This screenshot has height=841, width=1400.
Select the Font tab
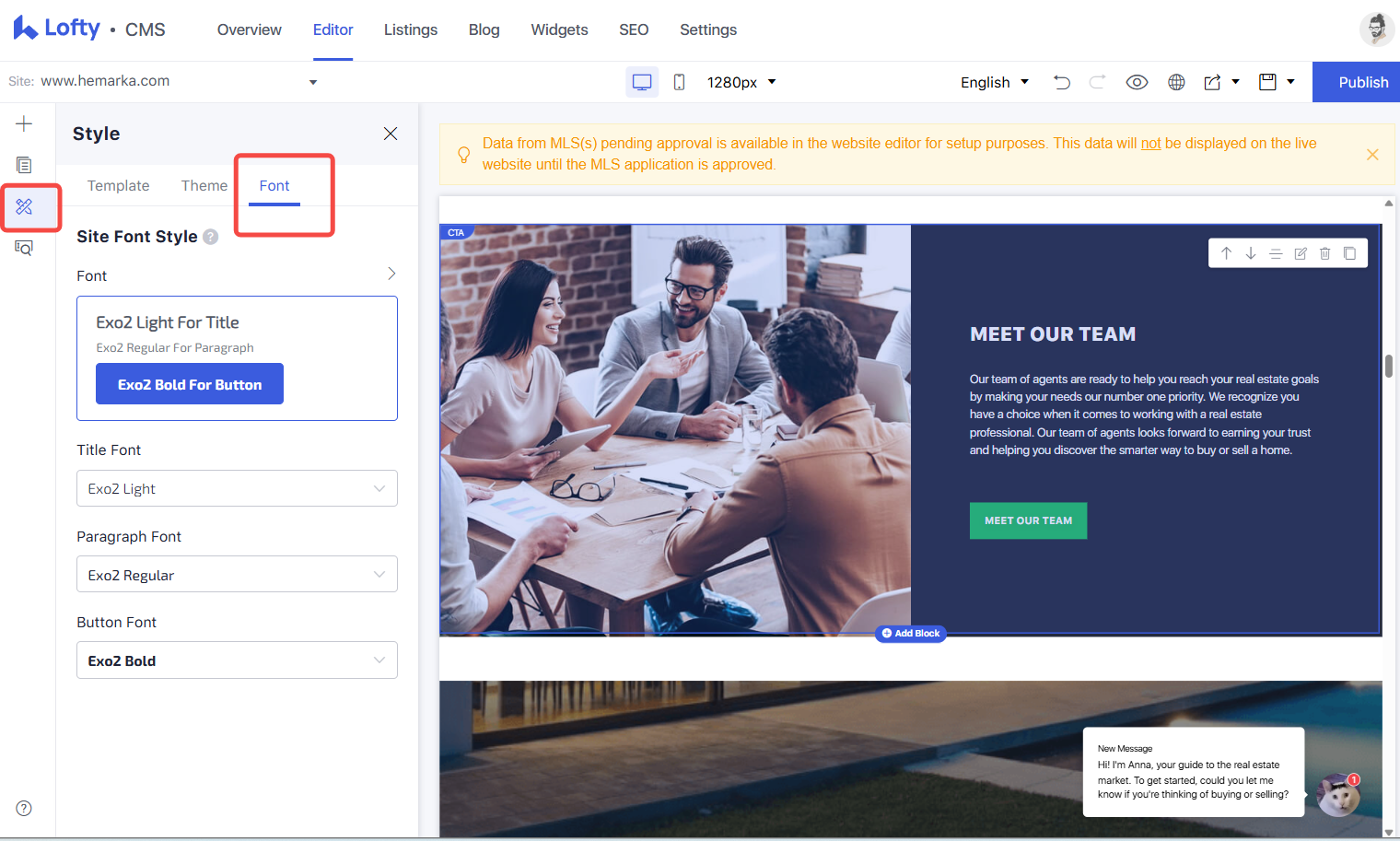[274, 185]
